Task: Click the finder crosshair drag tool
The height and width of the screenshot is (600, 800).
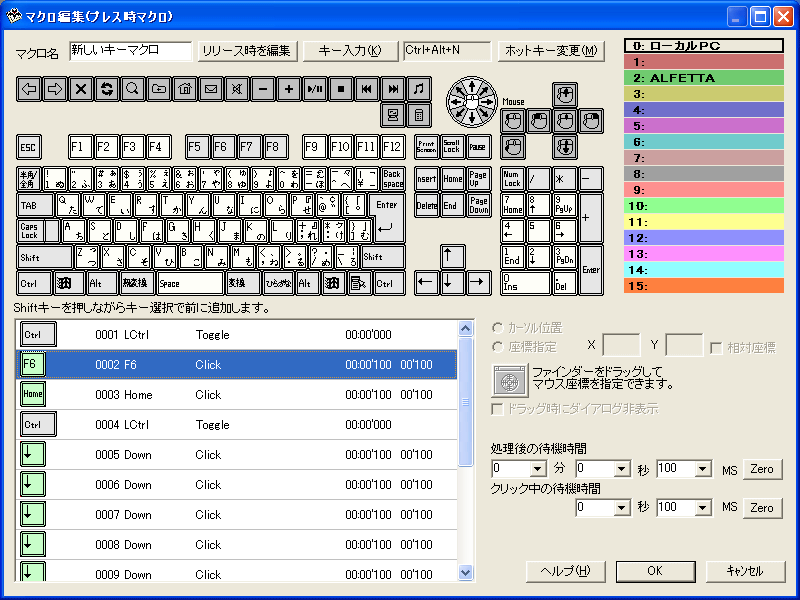Action: 510,381
